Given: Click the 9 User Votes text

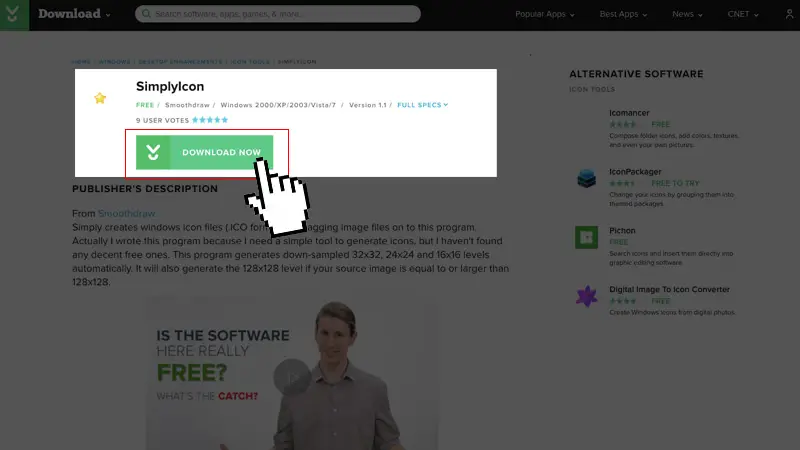Looking at the screenshot, I should 162,120.
